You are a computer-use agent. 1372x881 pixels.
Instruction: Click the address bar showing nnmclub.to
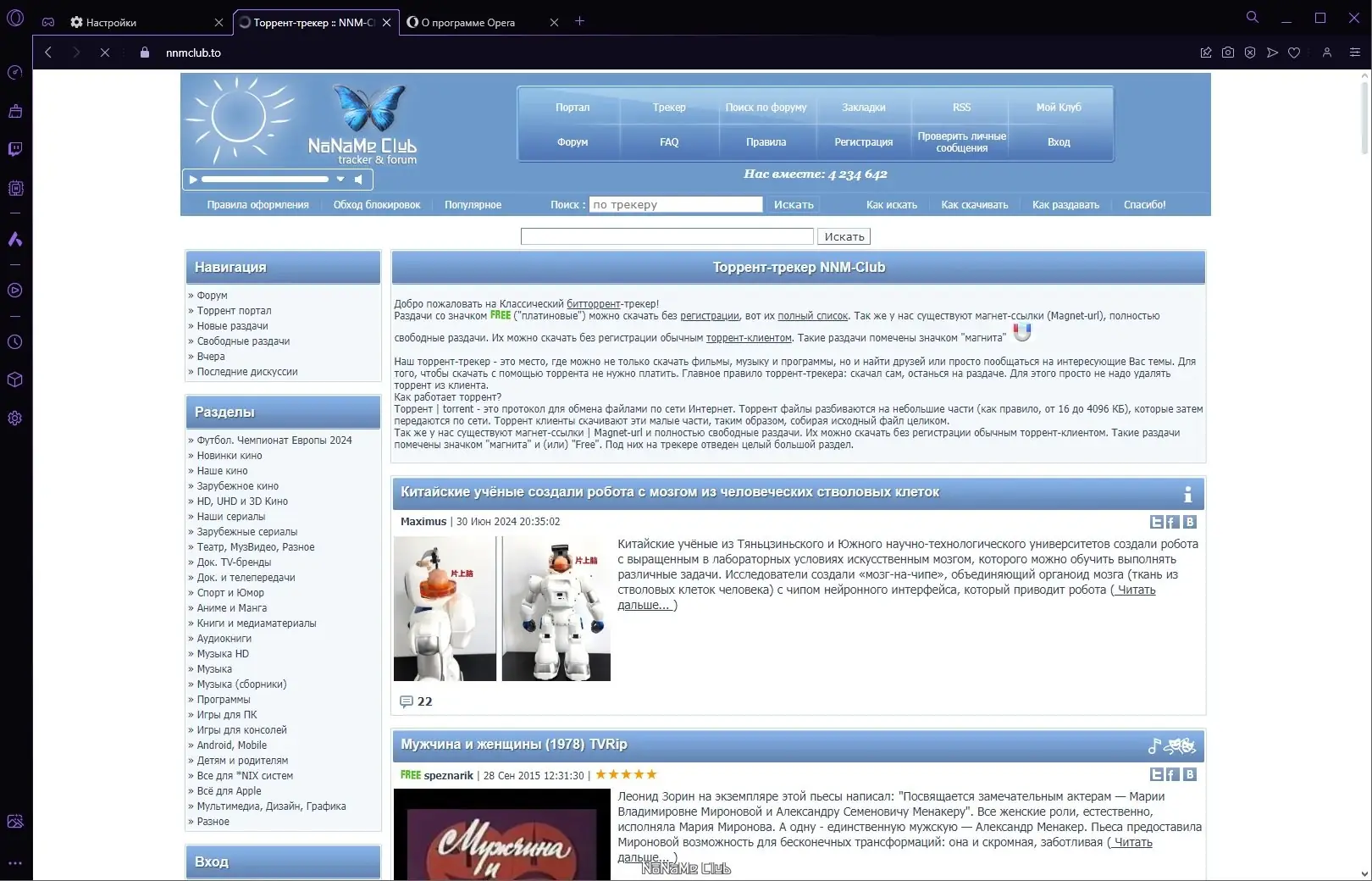(x=193, y=53)
